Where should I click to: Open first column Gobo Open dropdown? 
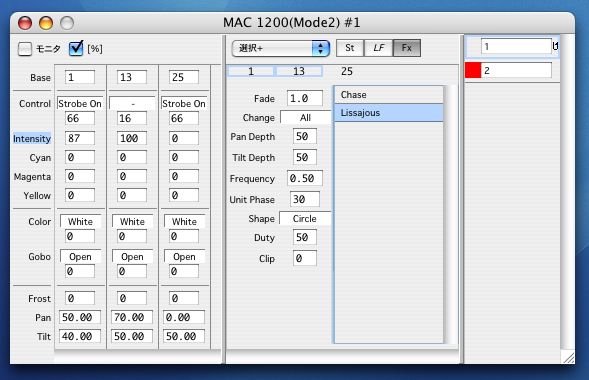(x=80, y=256)
